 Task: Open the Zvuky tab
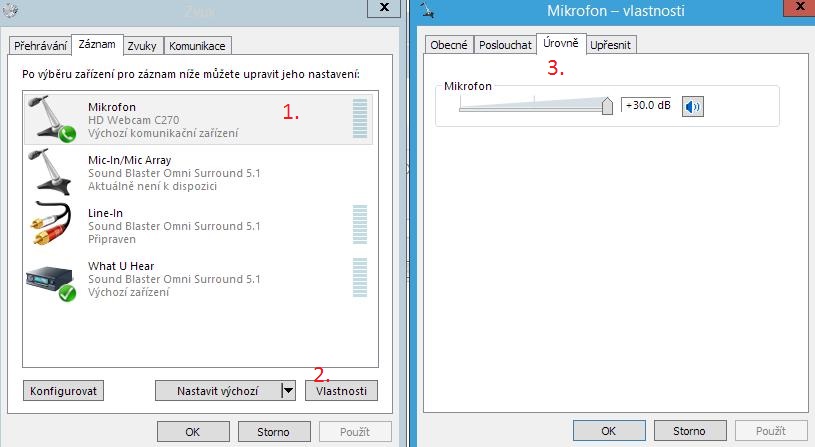pos(142,46)
